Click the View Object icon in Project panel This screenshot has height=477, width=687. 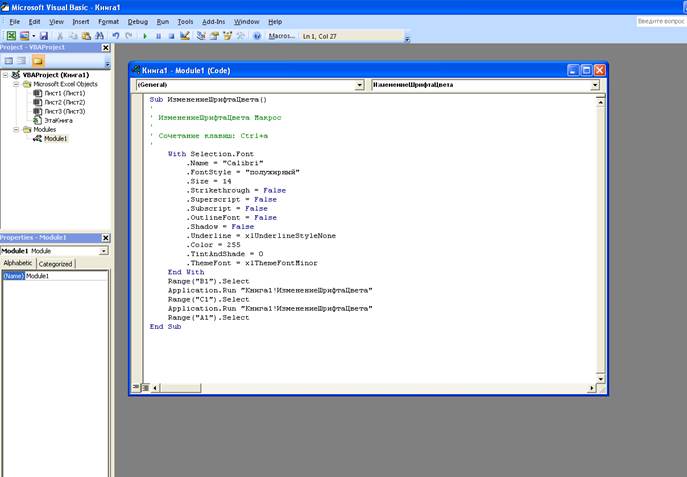[x=21, y=61]
